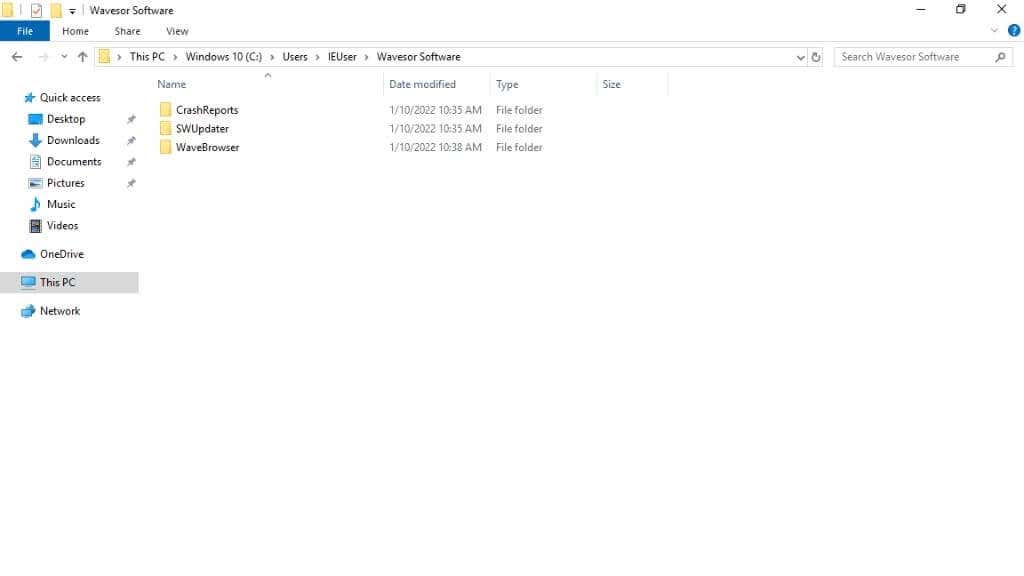The image size is (1024, 576).
Task: Open the recent locations dropdown arrow
Action: [64, 57]
